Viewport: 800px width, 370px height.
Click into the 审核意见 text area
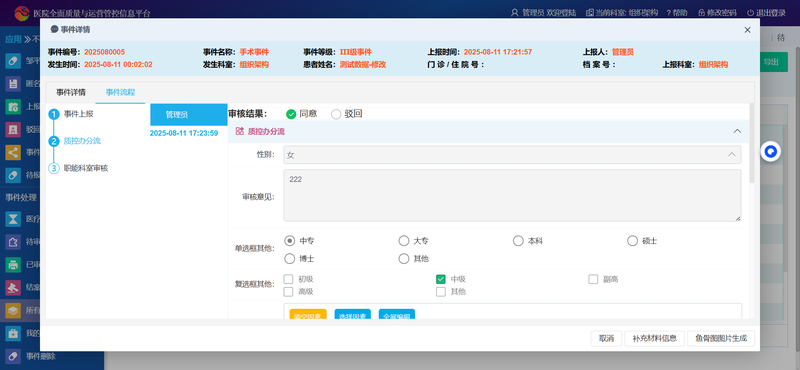point(512,195)
